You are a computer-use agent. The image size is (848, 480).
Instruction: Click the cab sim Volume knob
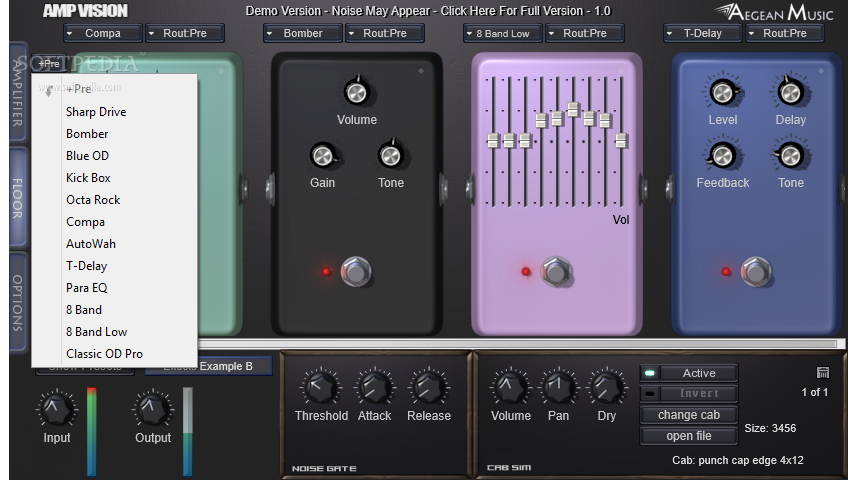pos(510,387)
